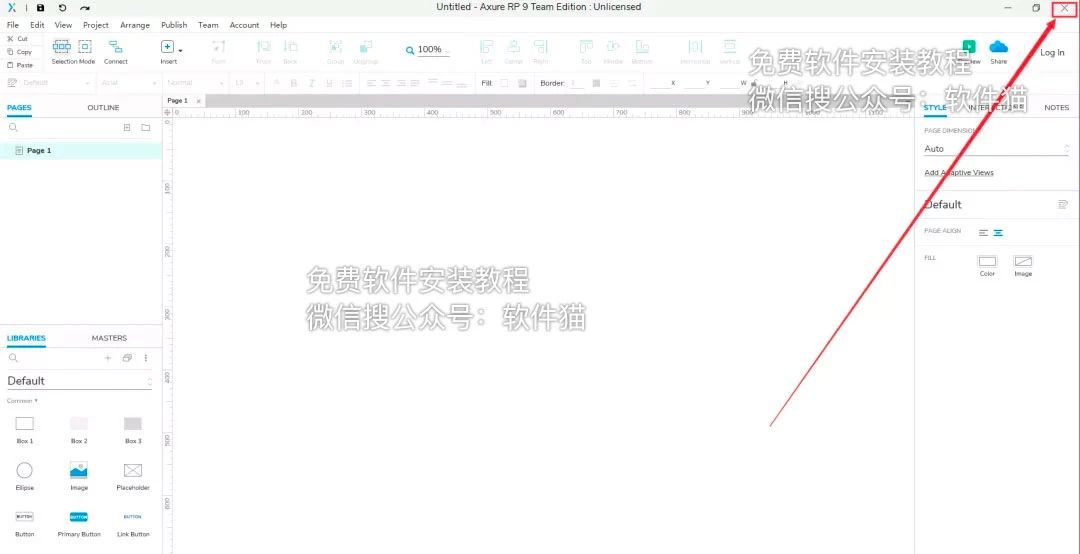This screenshot has height=554, width=1080.
Task: Collapse the Common widgets section
Action: (22, 400)
